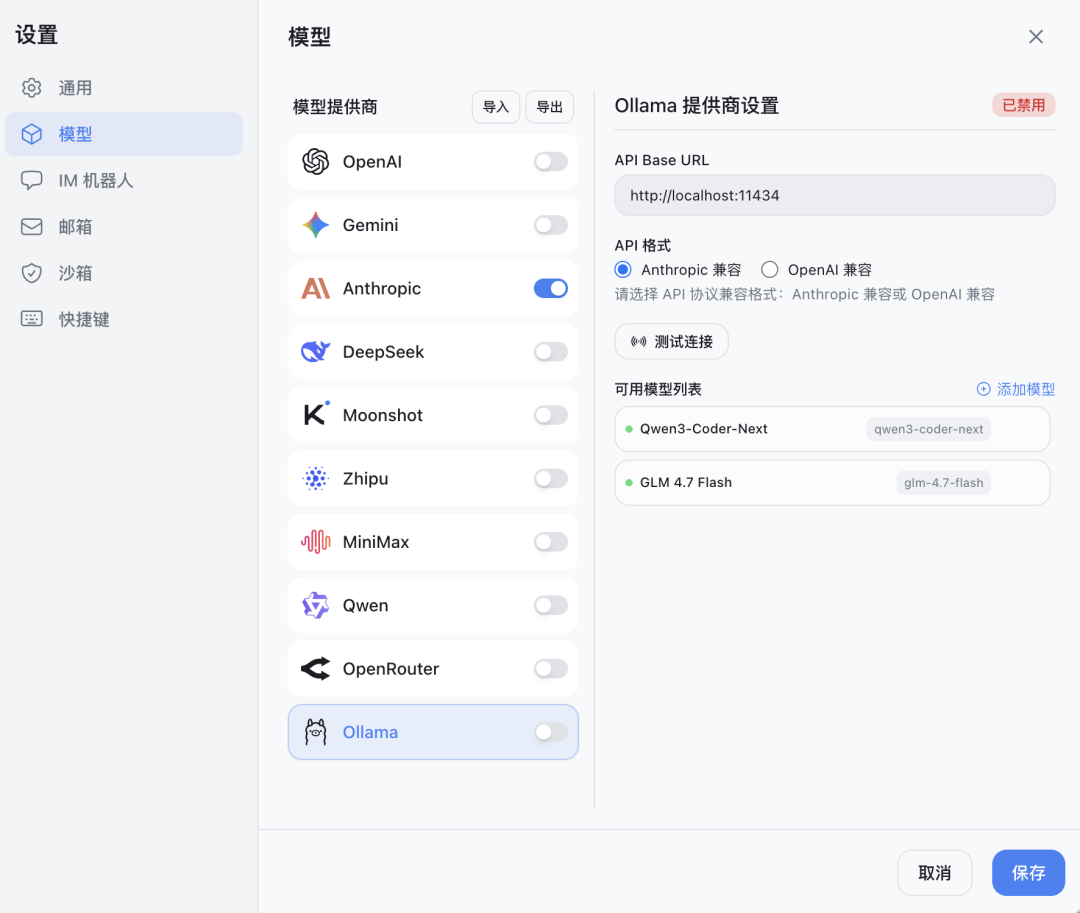Select the OpenRouter provider name

(391, 669)
